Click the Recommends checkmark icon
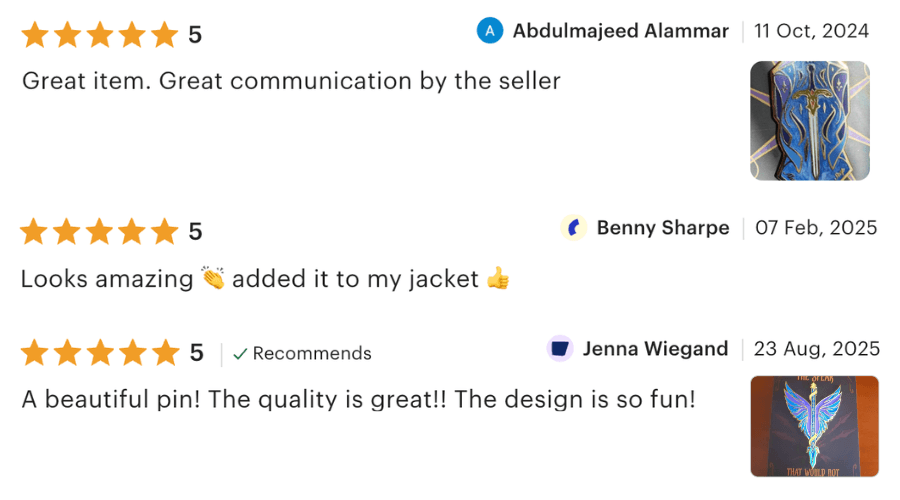The height and width of the screenshot is (500, 900). tap(240, 354)
